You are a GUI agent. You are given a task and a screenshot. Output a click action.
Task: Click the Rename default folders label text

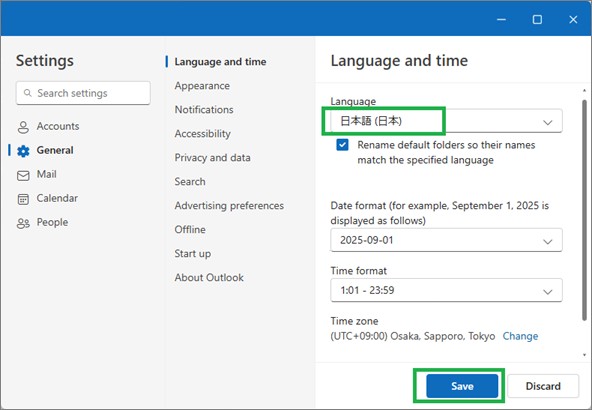pos(446,153)
